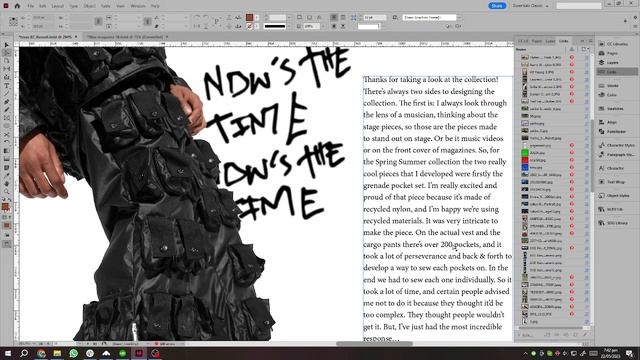Image resolution: width=640 pixels, height=360 pixels.
Task: Select the Direct Selection tool
Action: click(7, 53)
